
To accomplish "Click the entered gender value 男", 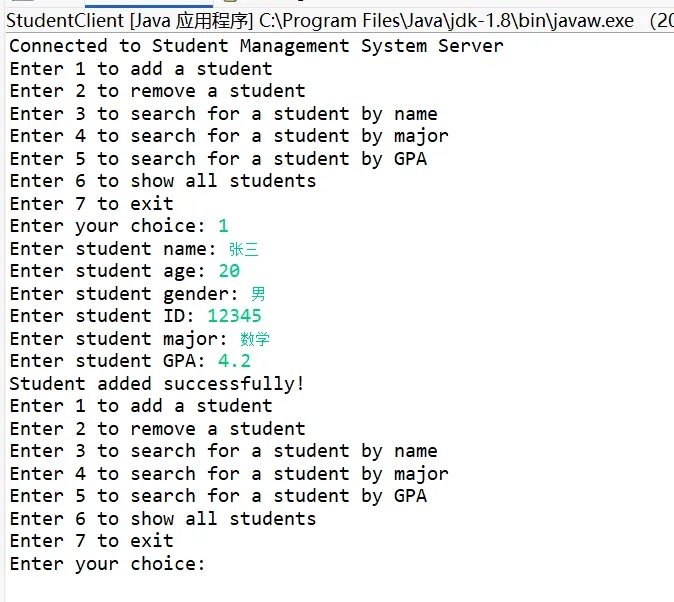I will click(x=258, y=294).
